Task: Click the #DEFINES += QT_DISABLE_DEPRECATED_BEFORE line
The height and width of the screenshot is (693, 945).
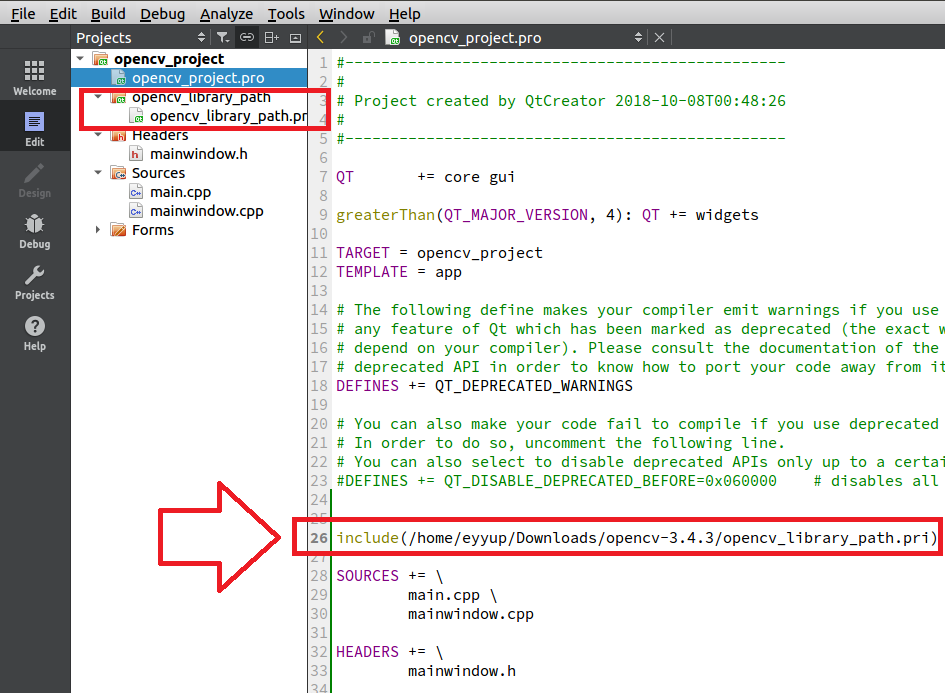Action: click(556, 481)
